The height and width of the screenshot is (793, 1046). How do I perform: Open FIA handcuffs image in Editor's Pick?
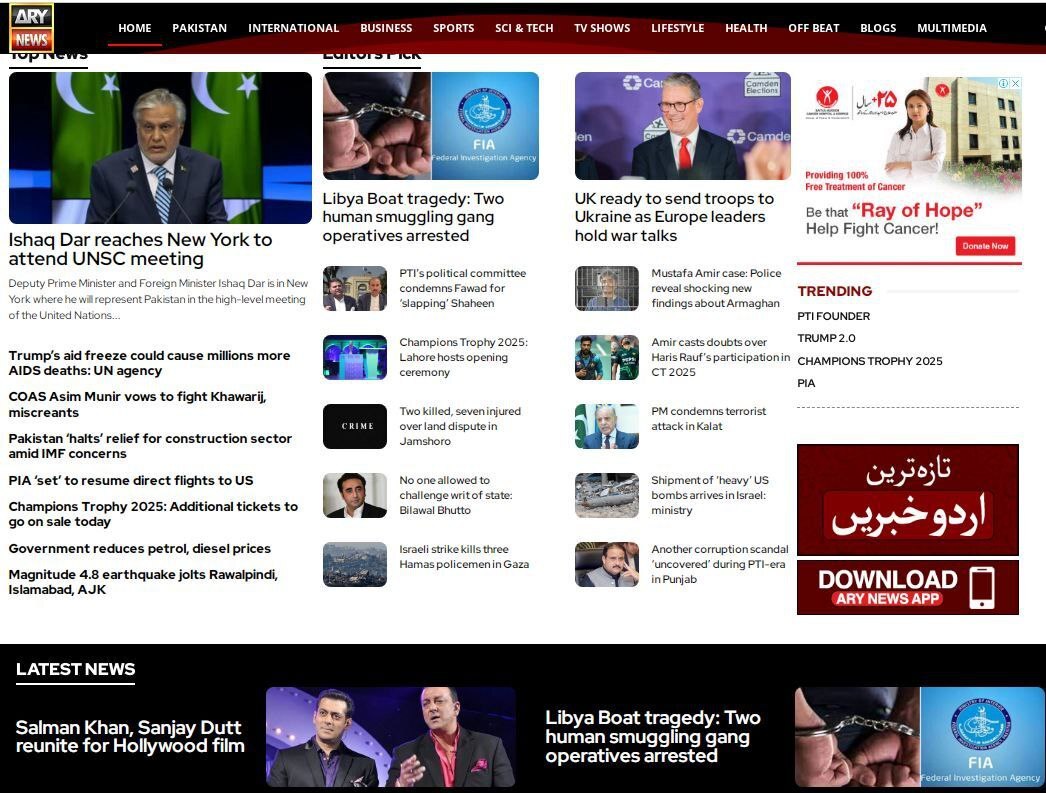coord(431,125)
